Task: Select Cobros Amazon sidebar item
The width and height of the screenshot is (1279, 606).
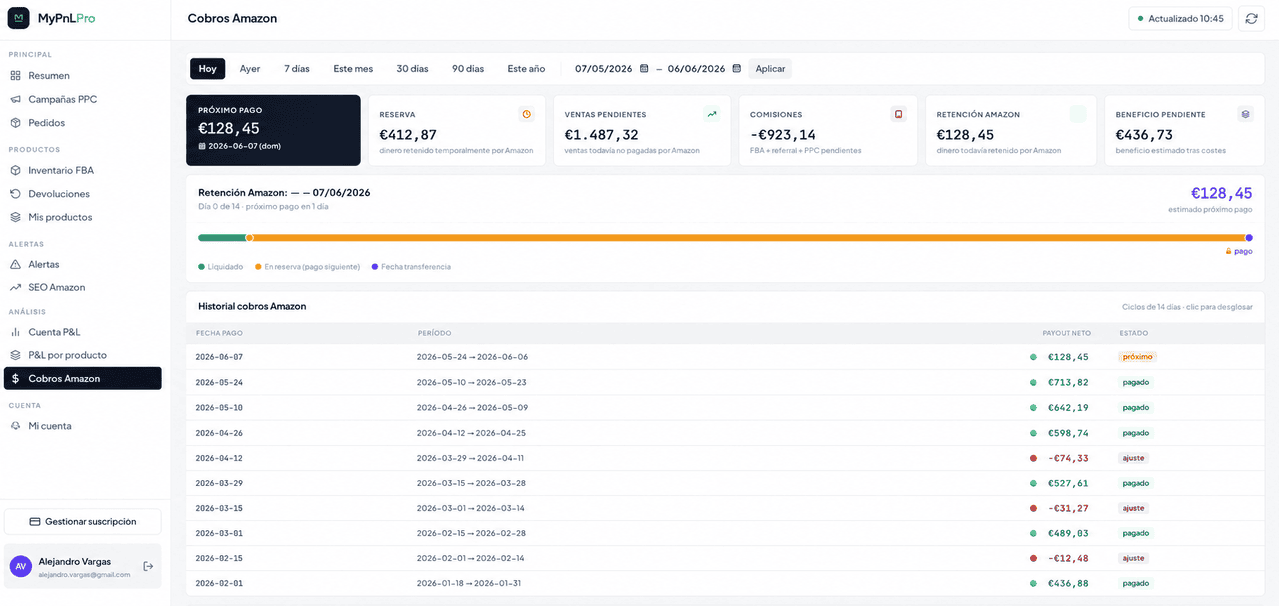Action: (82, 379)
